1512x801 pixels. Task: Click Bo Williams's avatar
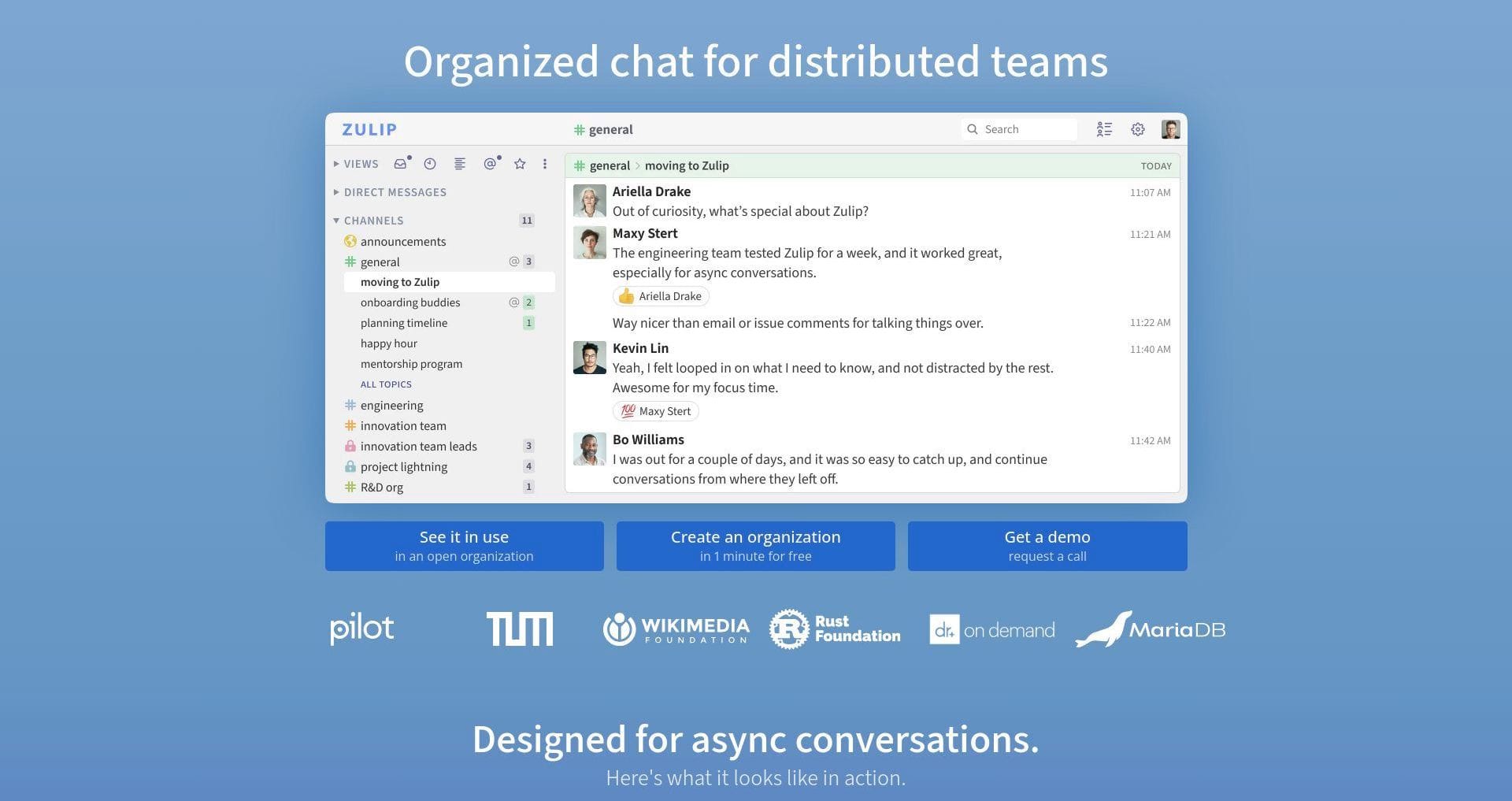click(589, 449)
